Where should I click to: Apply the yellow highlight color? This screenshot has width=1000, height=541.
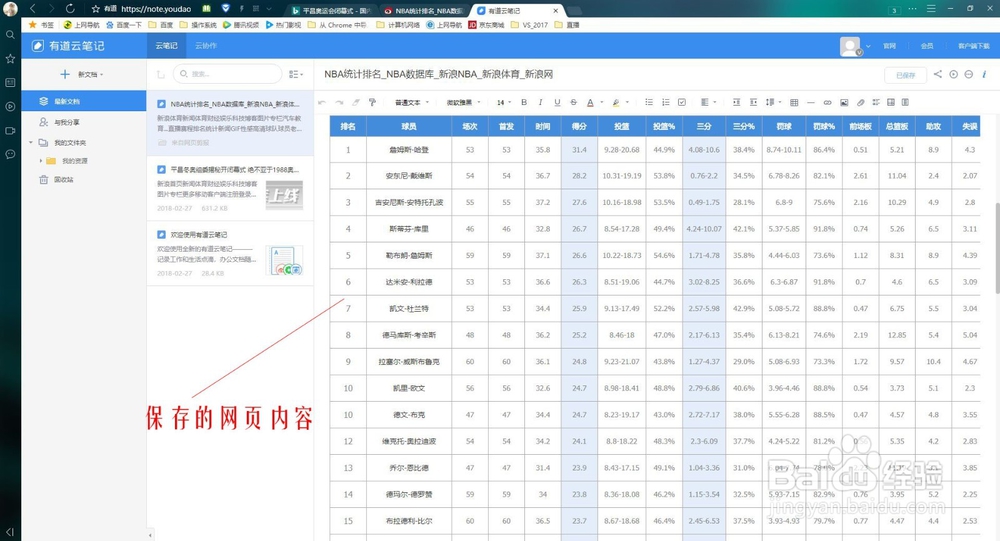pyautogui.click(x=616, y=102)
